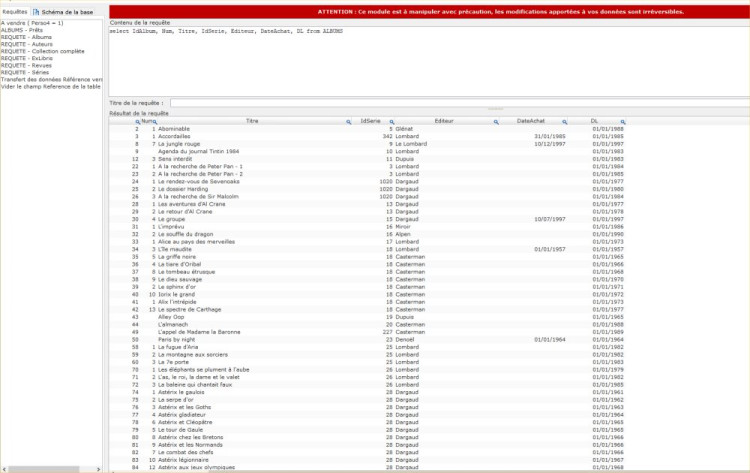Screen dimensions: 750x473
Task: Click the 'Le spectre de Carthage' title
Action: 189,309
